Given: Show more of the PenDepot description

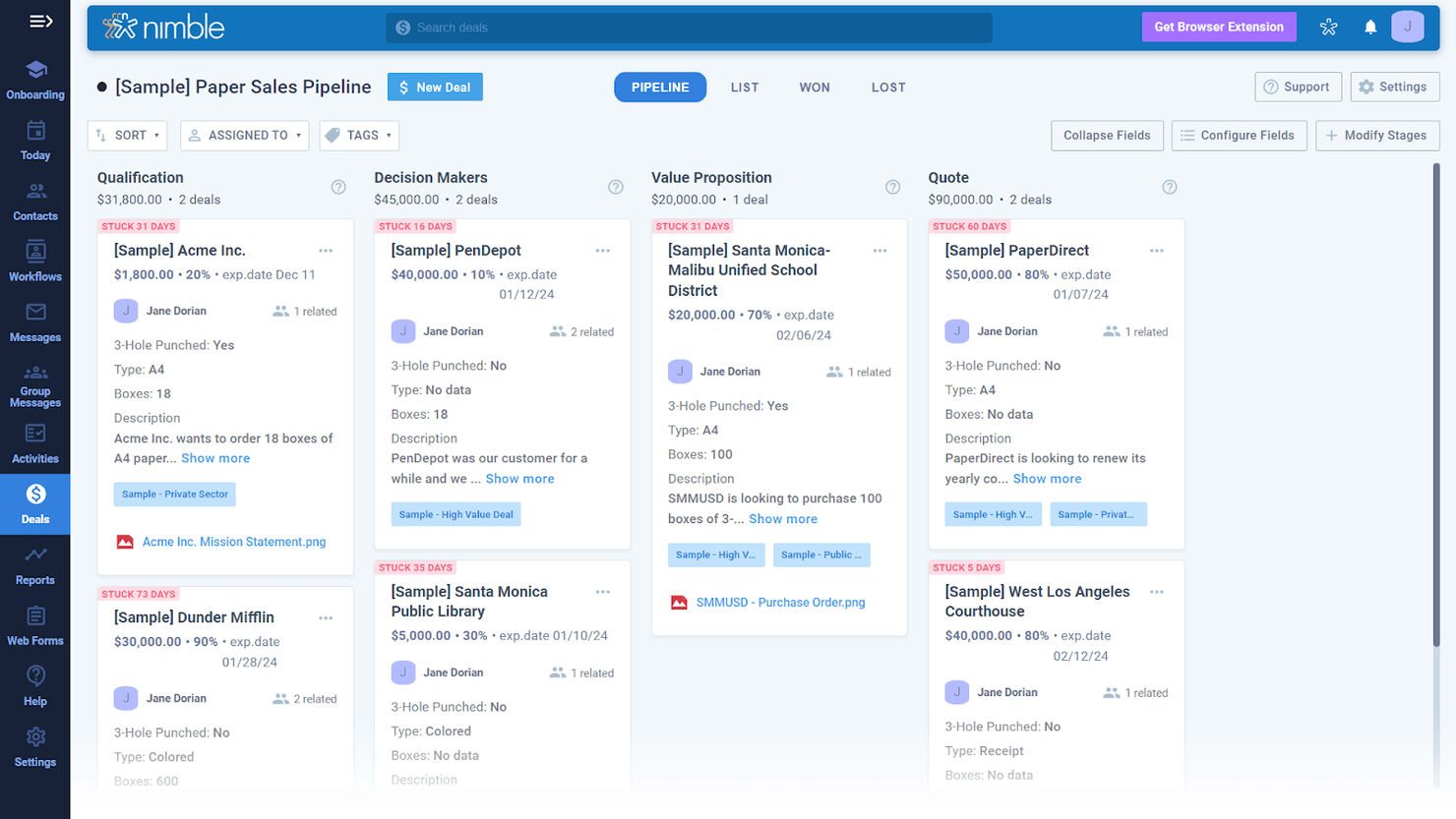Looking at the screenshot, I should 519,478.
